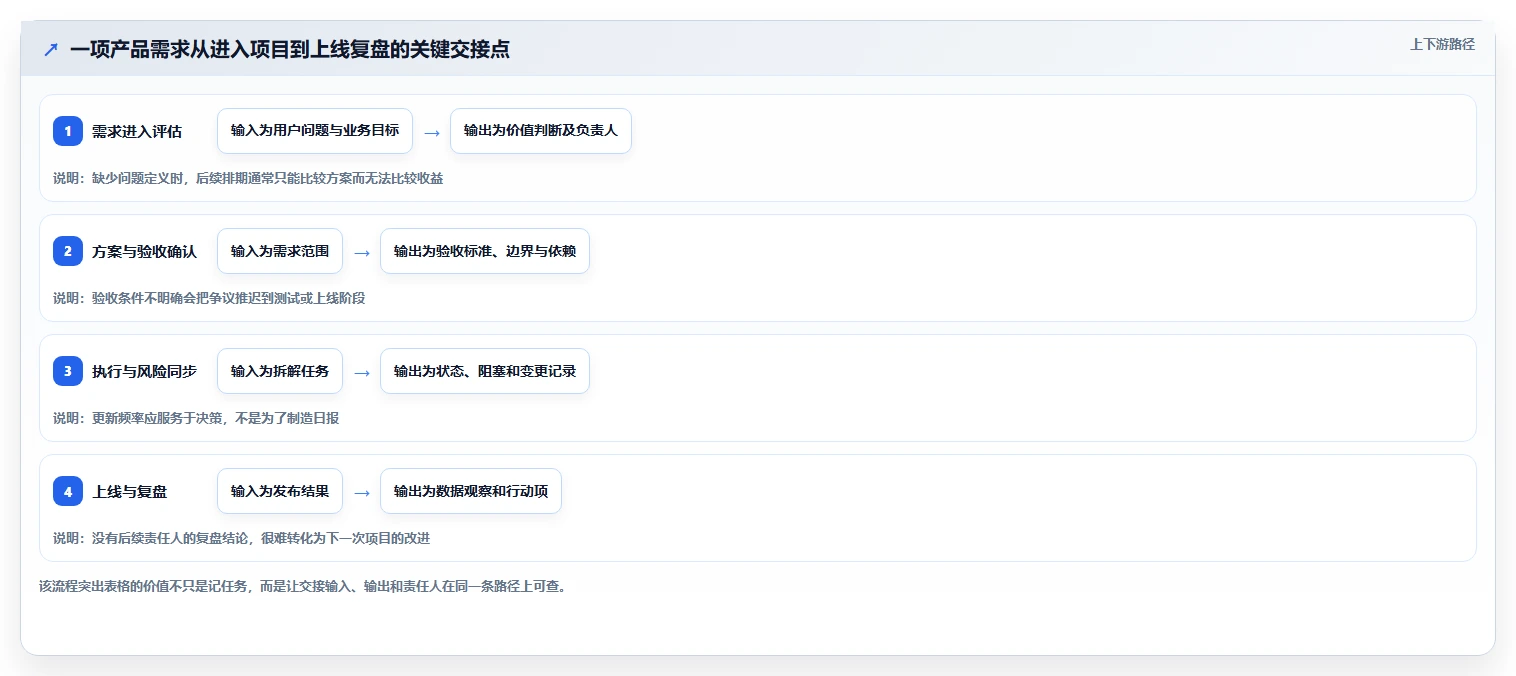Image resolution: width=1516 pixels, height=676 pixels.
Task: Select the 输出为价值判断及负责人 box
Action: pos(541,131)
